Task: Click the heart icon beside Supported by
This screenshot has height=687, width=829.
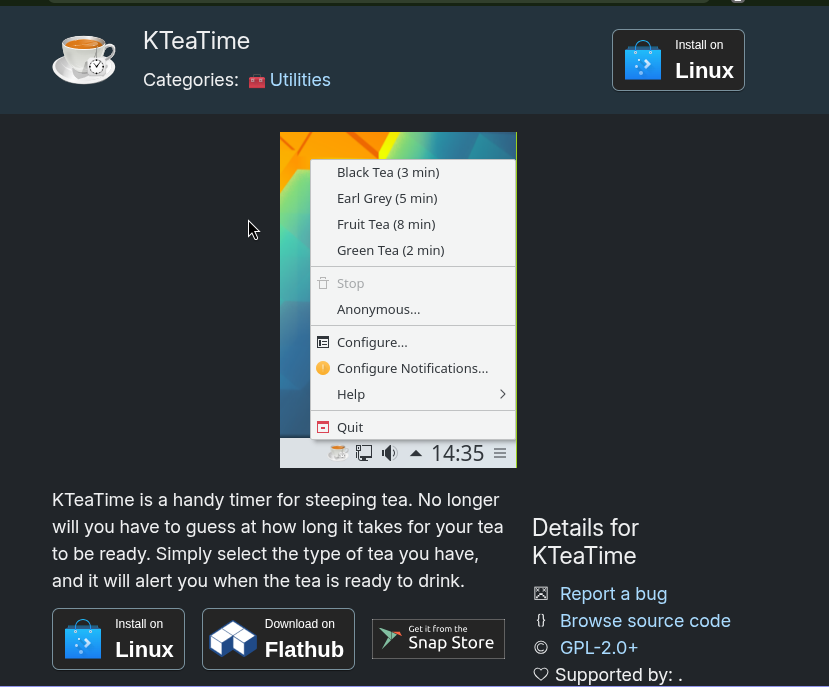Action: click(541, 674)
